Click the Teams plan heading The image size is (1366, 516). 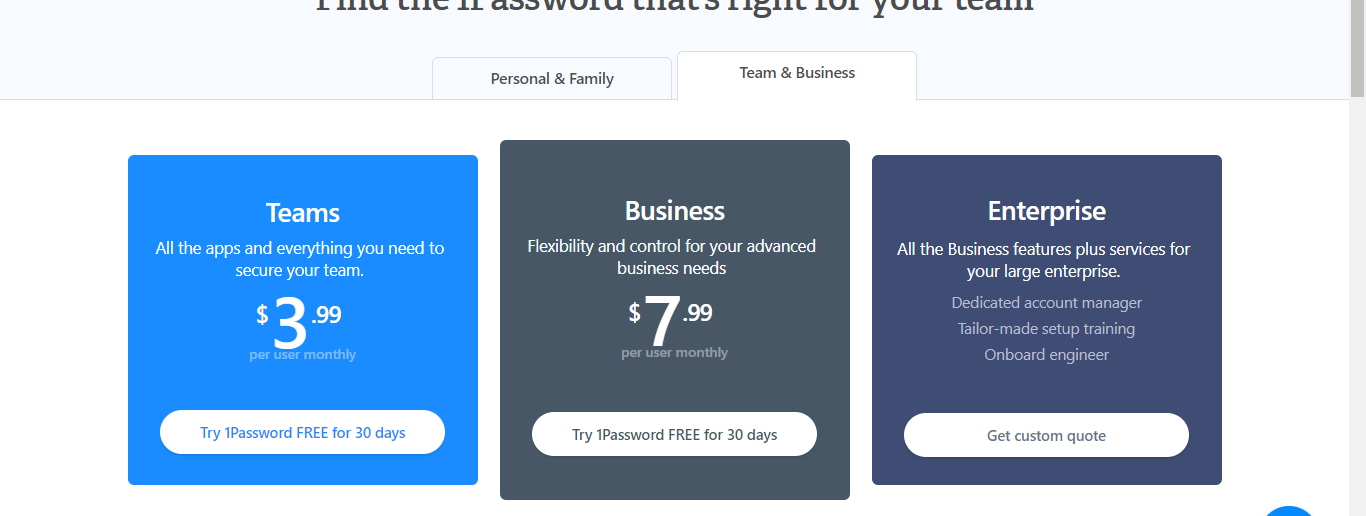(302, 213)
